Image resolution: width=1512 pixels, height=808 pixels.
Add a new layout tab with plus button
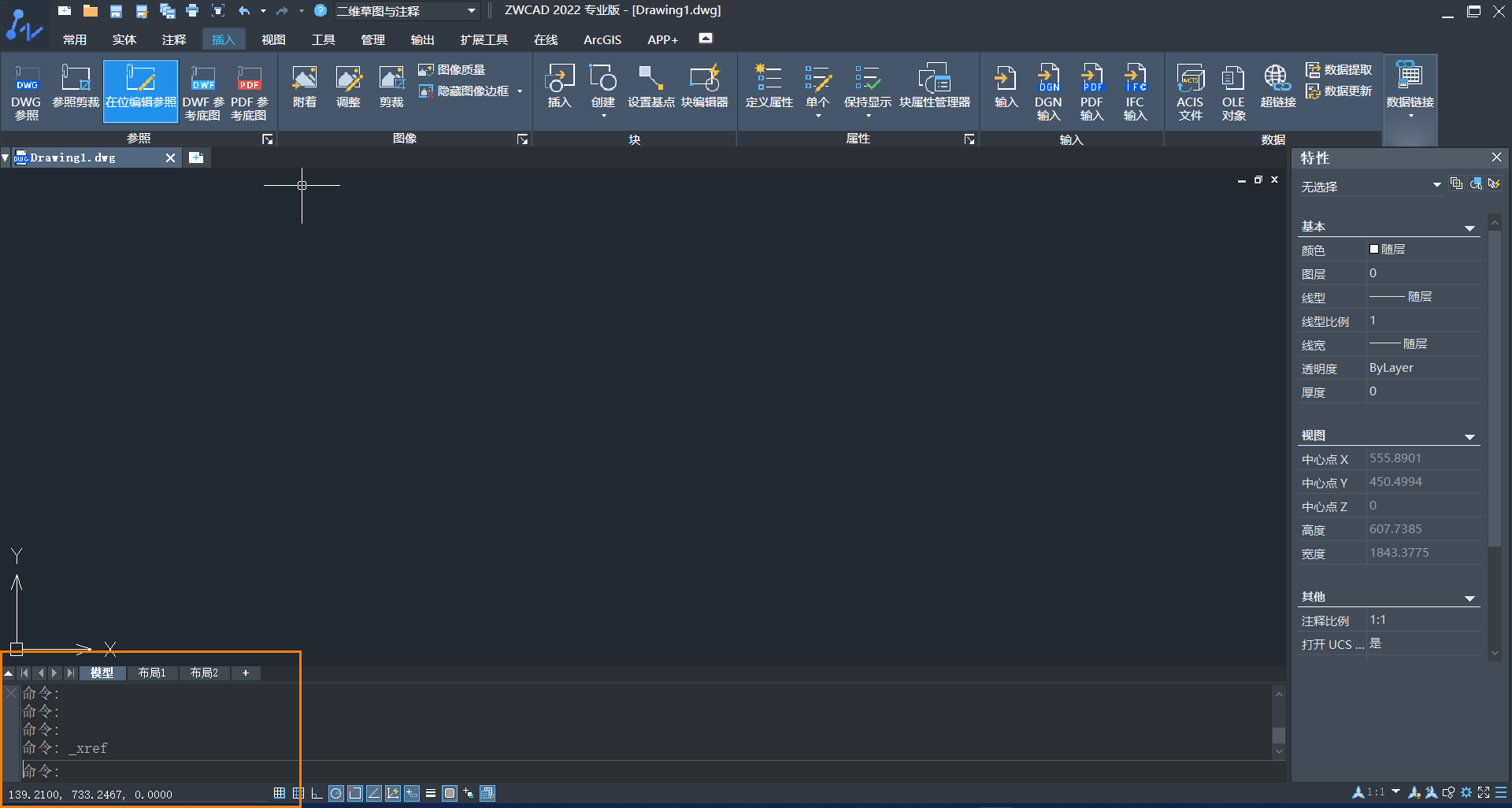pos(246,673)
